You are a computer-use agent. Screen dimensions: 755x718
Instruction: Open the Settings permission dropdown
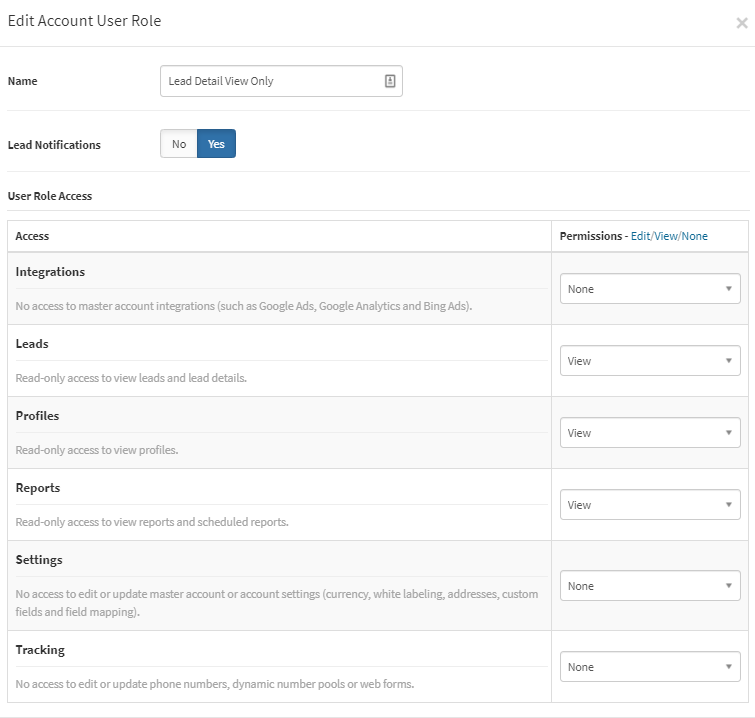coord(650,586)
